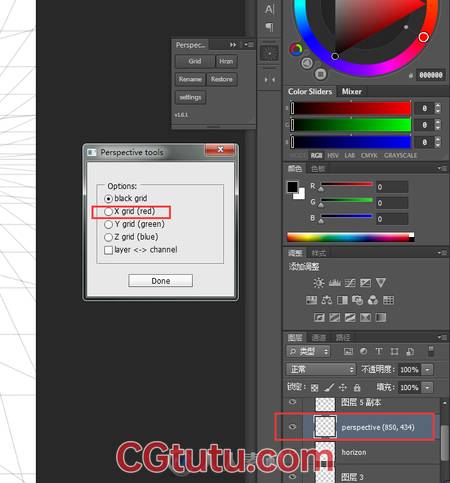Switch to the Mixer tab
Viewport: 450px width, 483px height.
[351, 91]
